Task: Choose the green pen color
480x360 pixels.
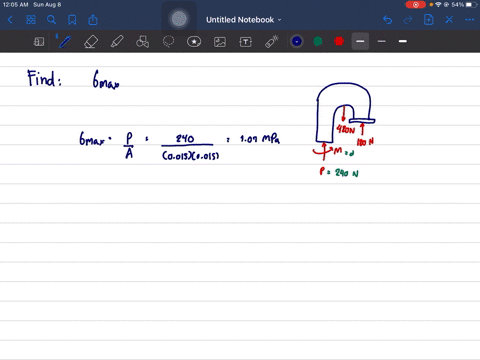Action: (318, 41)
